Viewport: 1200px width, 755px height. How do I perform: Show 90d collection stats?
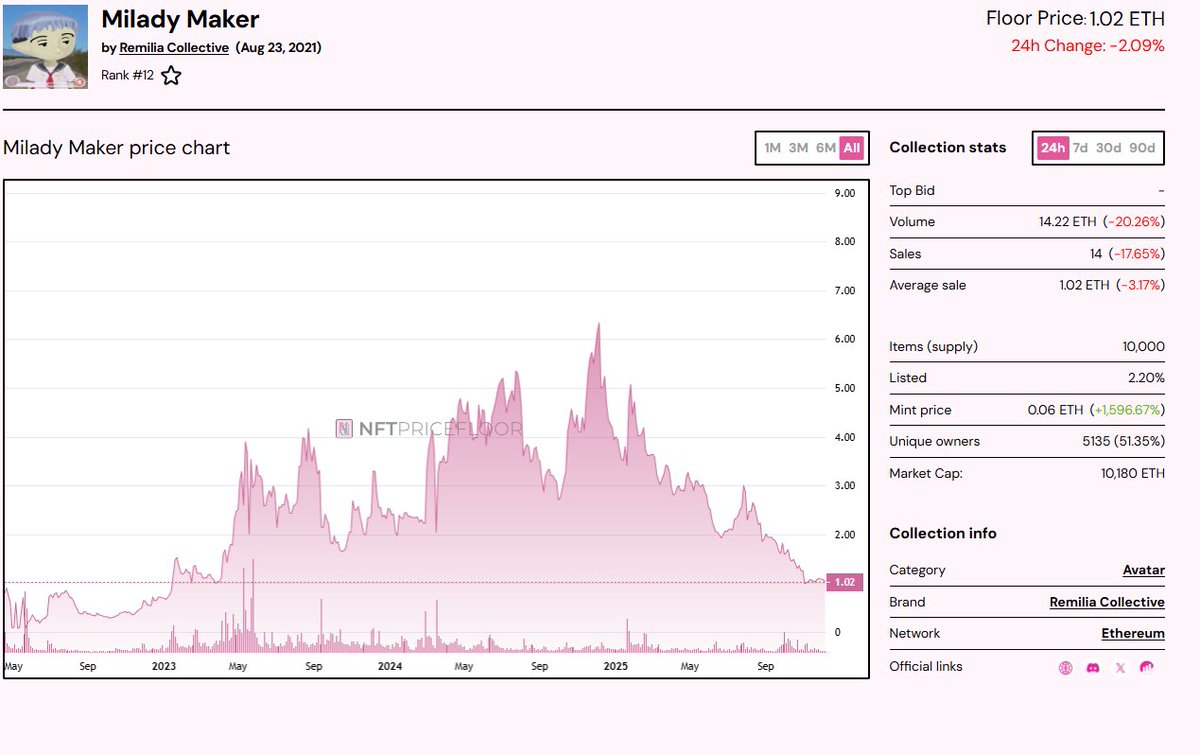tap(1142, 148)
